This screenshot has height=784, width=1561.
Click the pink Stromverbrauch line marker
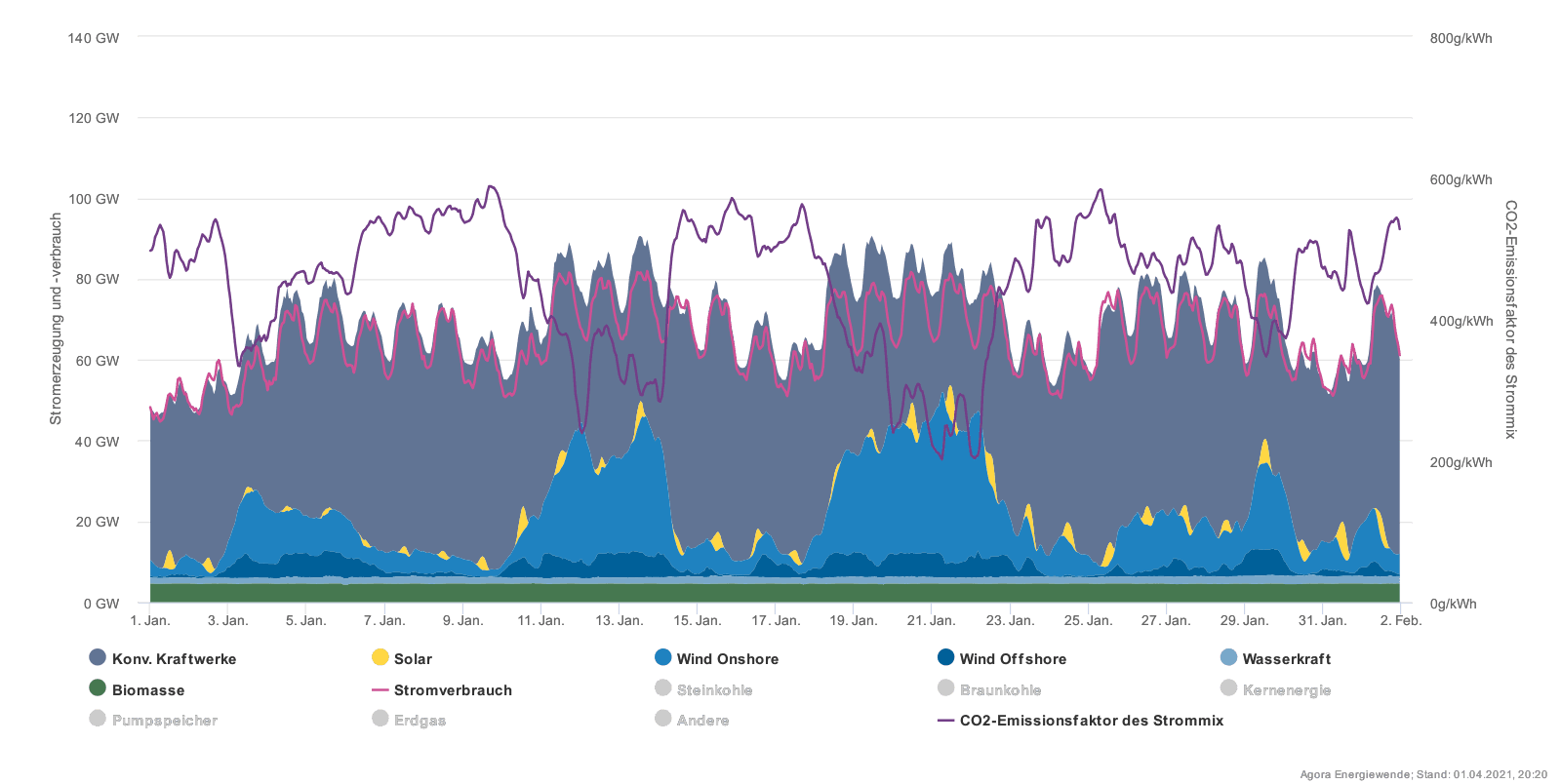pyautogui.click(x=380, y=689)
